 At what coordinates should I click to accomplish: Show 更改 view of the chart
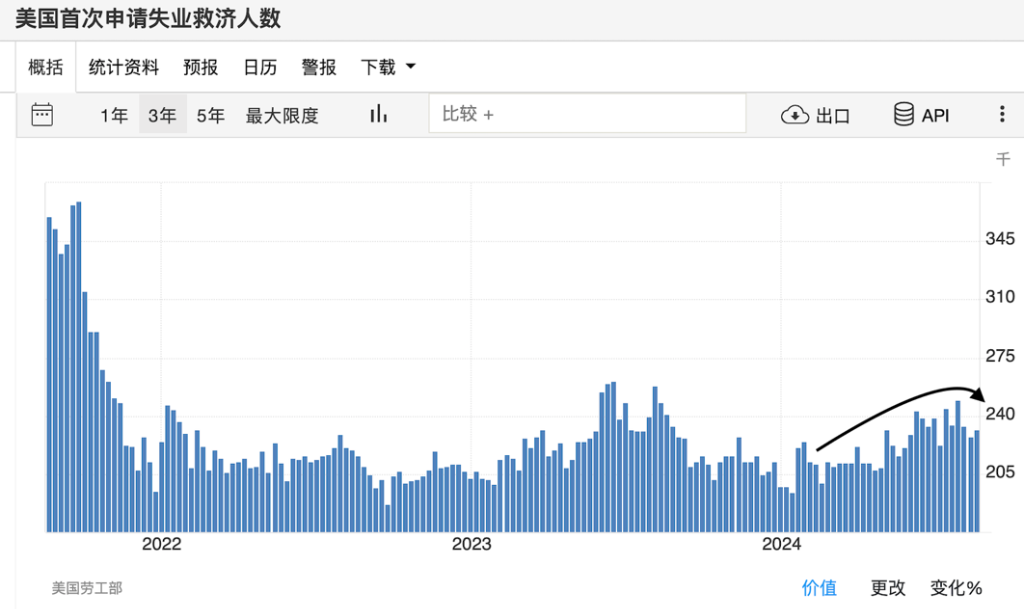pyautogui.click(x=888, y=588)
